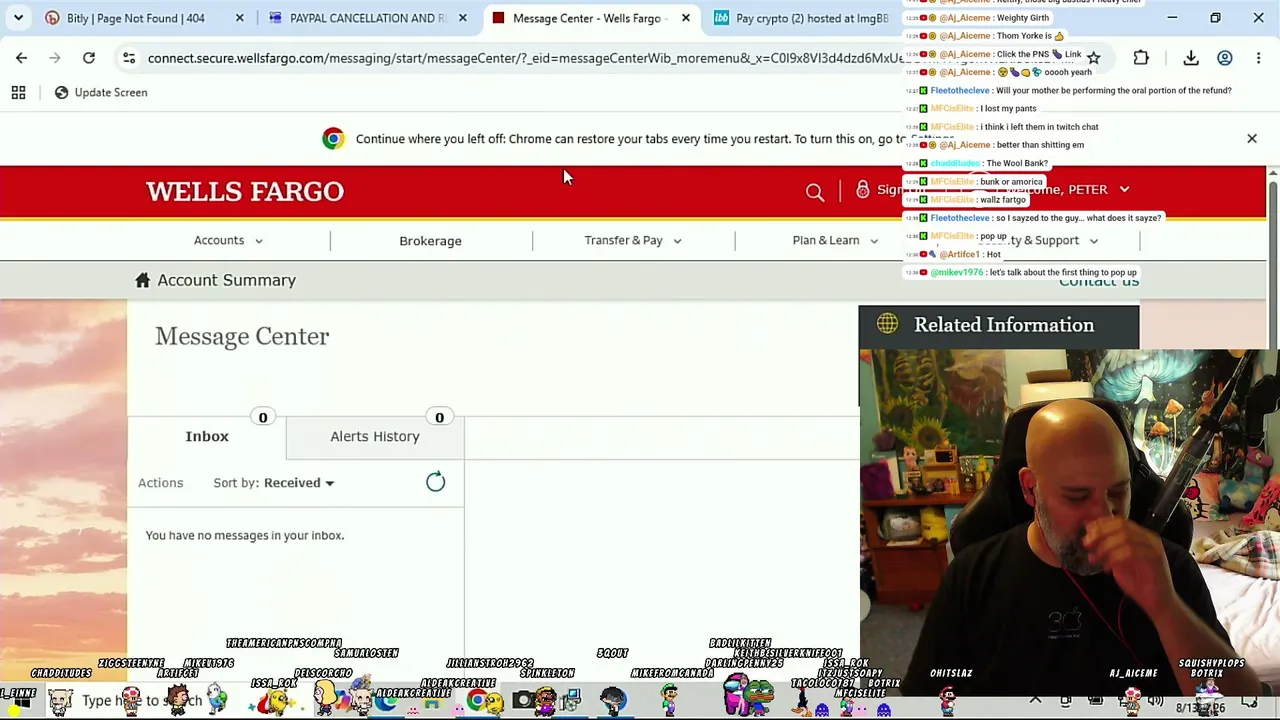Close the Bitly Page Not Found tab
Screen dimensions: 1280x720
tap(239, 18)
